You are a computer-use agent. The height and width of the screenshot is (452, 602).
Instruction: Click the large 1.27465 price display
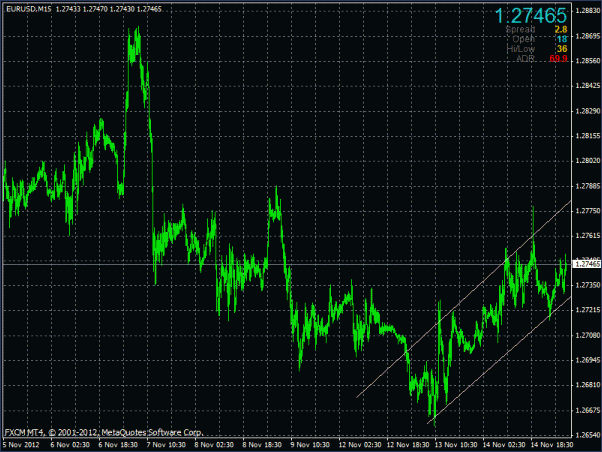[531, 16]
